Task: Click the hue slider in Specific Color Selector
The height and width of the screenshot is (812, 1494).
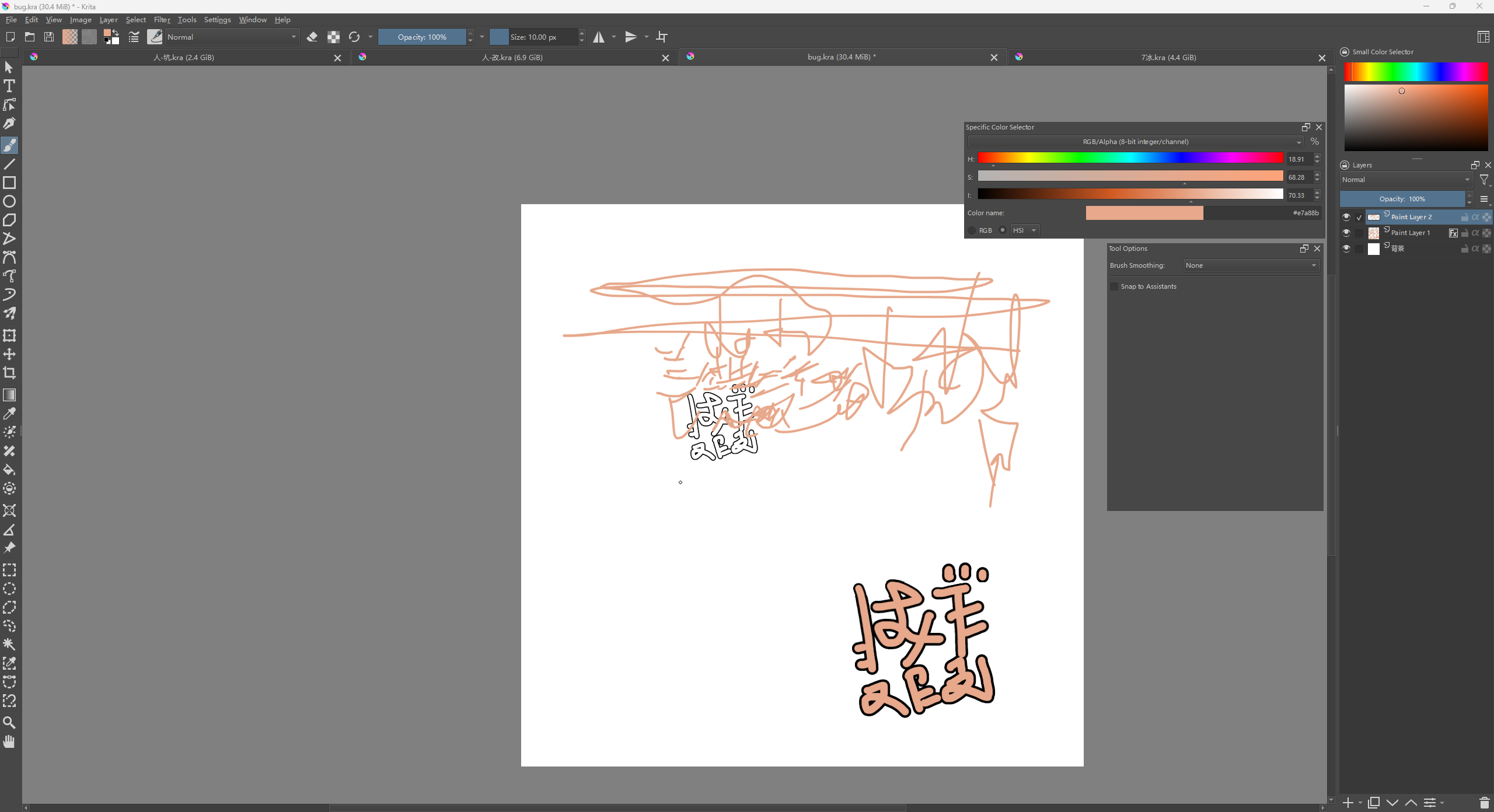Action: (x=1130, y=159)
